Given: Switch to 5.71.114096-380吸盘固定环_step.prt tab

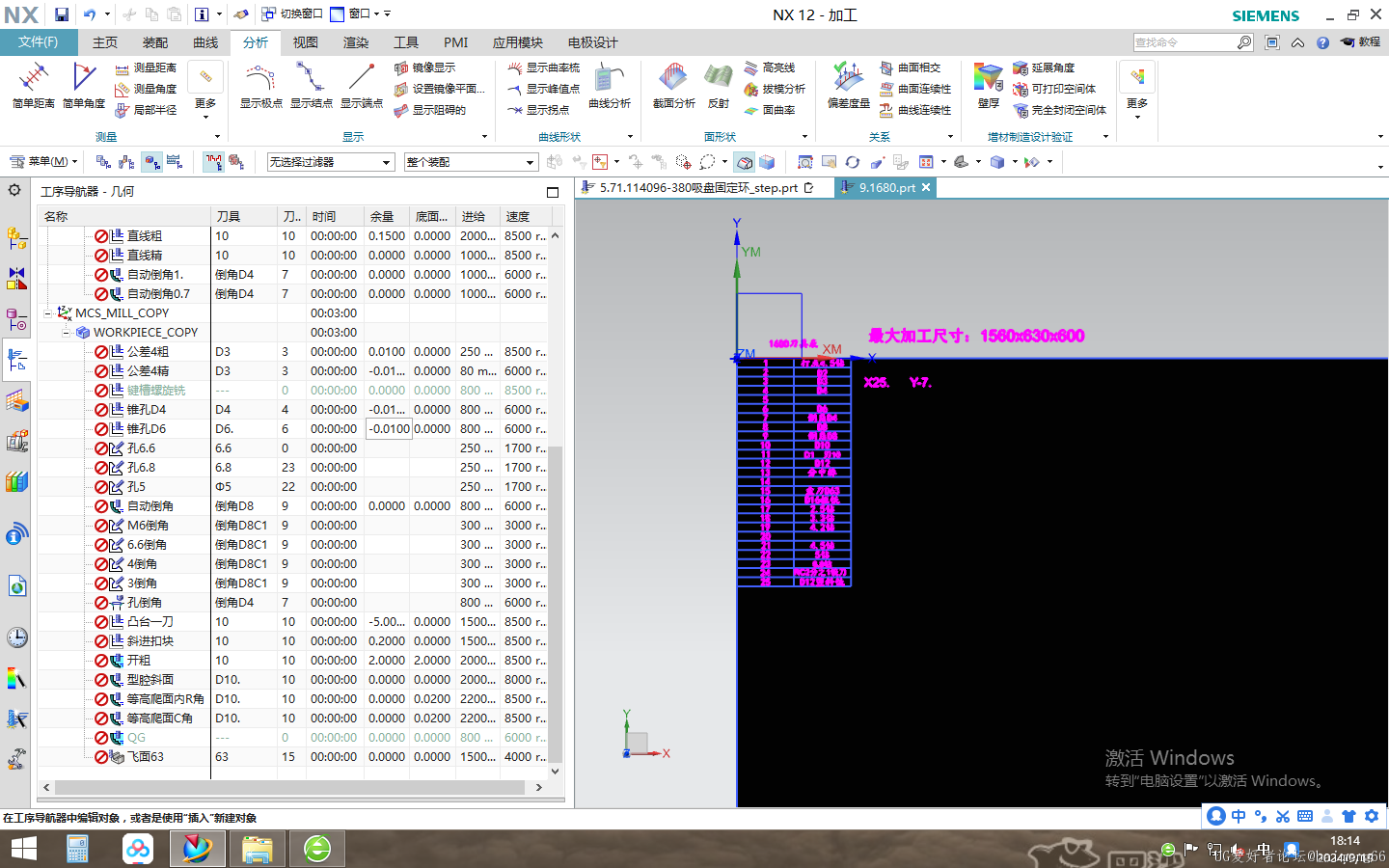Looking at the screenshot, I should [698, 188].
